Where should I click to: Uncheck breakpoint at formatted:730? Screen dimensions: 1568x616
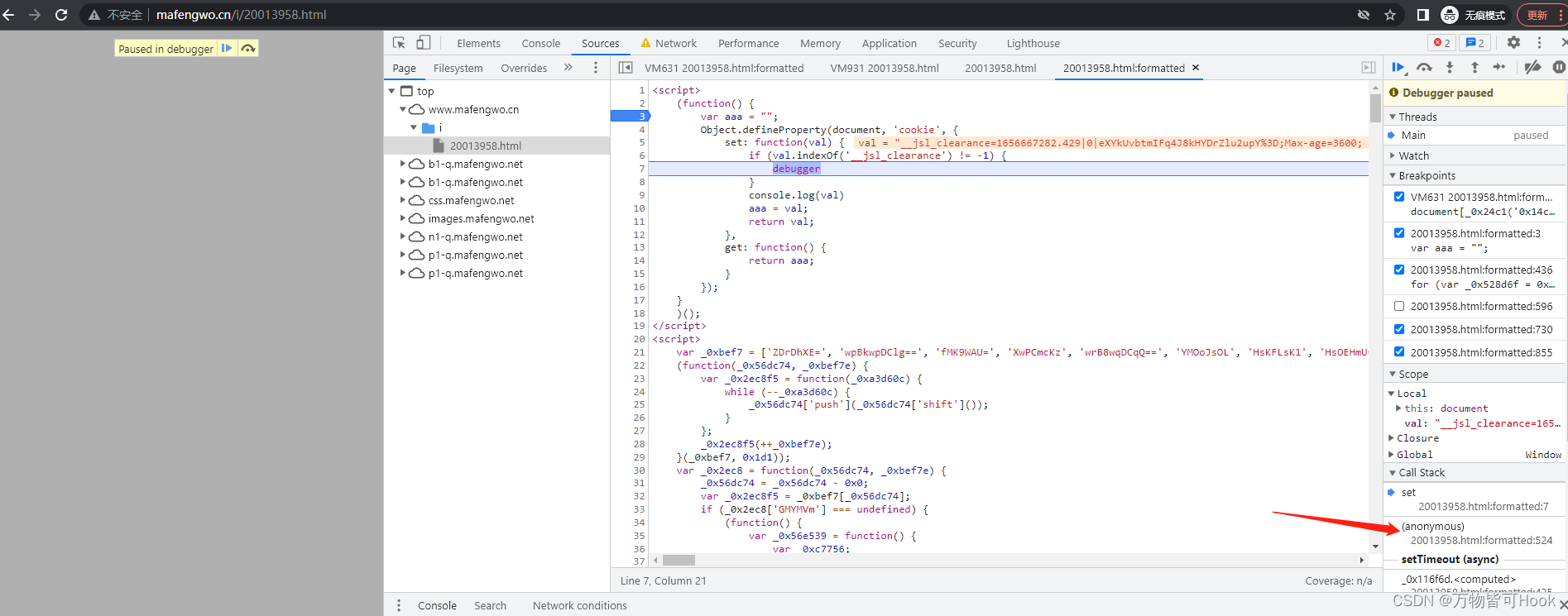coord(1399,329)
